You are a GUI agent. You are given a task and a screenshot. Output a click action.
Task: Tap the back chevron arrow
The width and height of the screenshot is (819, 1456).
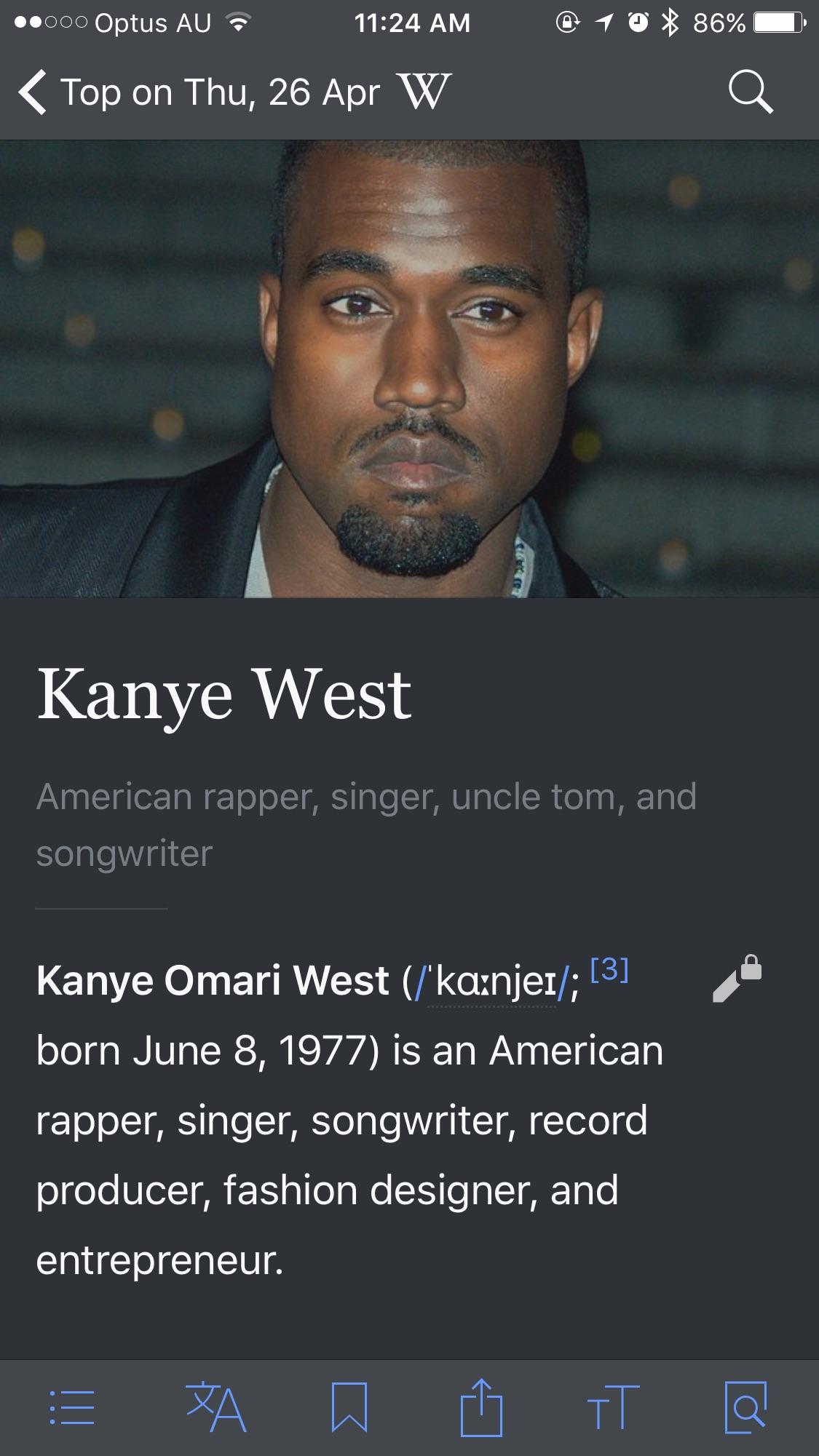33,92
